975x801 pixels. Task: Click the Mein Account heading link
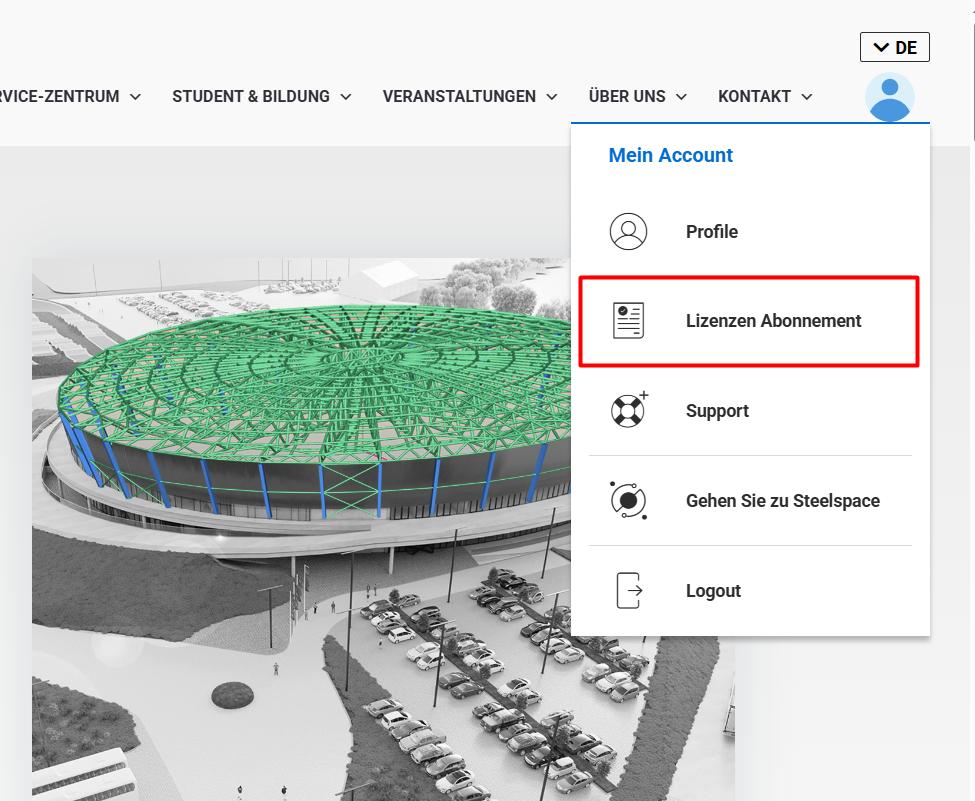(670, 155)
